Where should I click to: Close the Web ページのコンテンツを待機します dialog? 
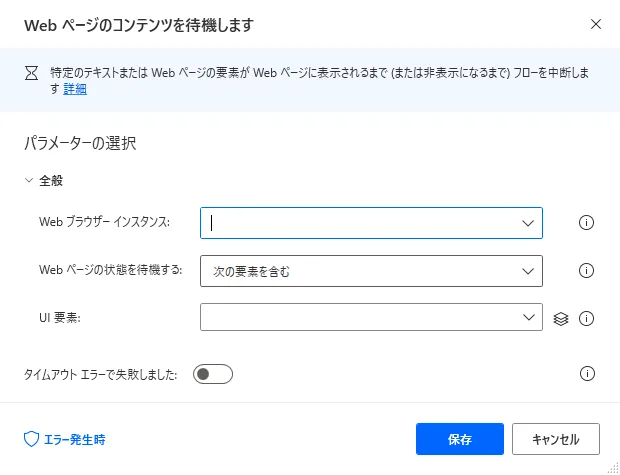pyautogui.click(x=596, y=23)
